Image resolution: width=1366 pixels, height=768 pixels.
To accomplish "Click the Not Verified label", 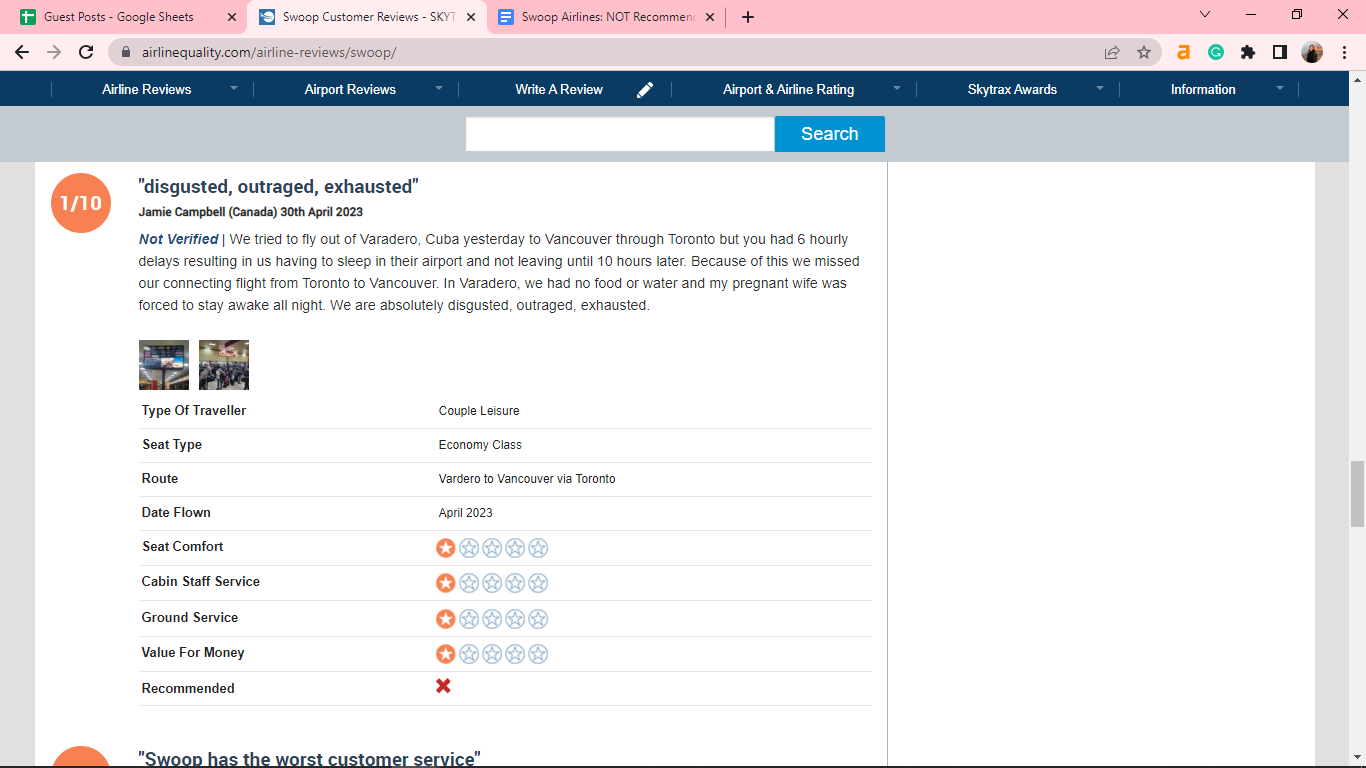I will coord(178,239).
